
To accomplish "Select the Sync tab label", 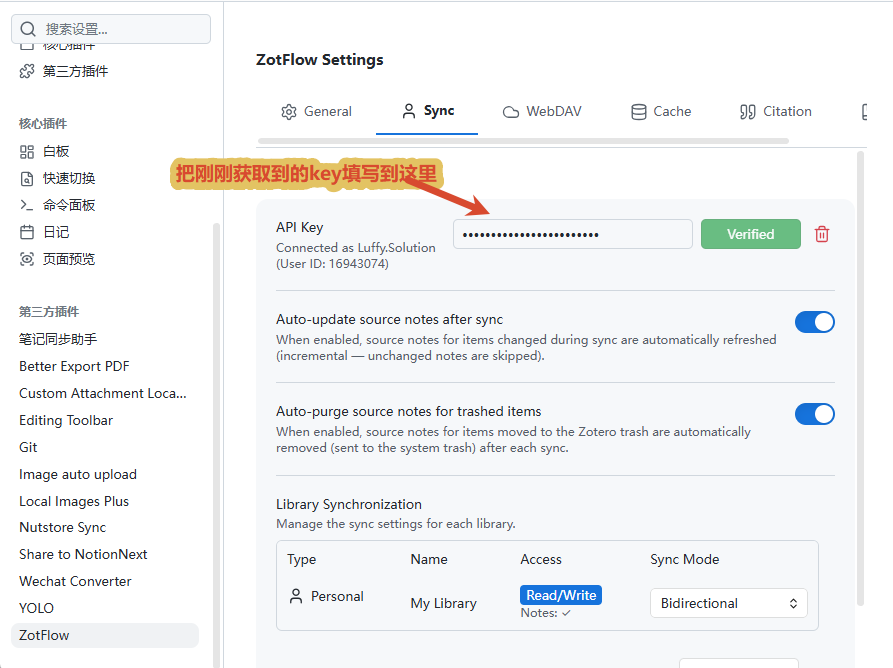I will [x=439, y=110].
